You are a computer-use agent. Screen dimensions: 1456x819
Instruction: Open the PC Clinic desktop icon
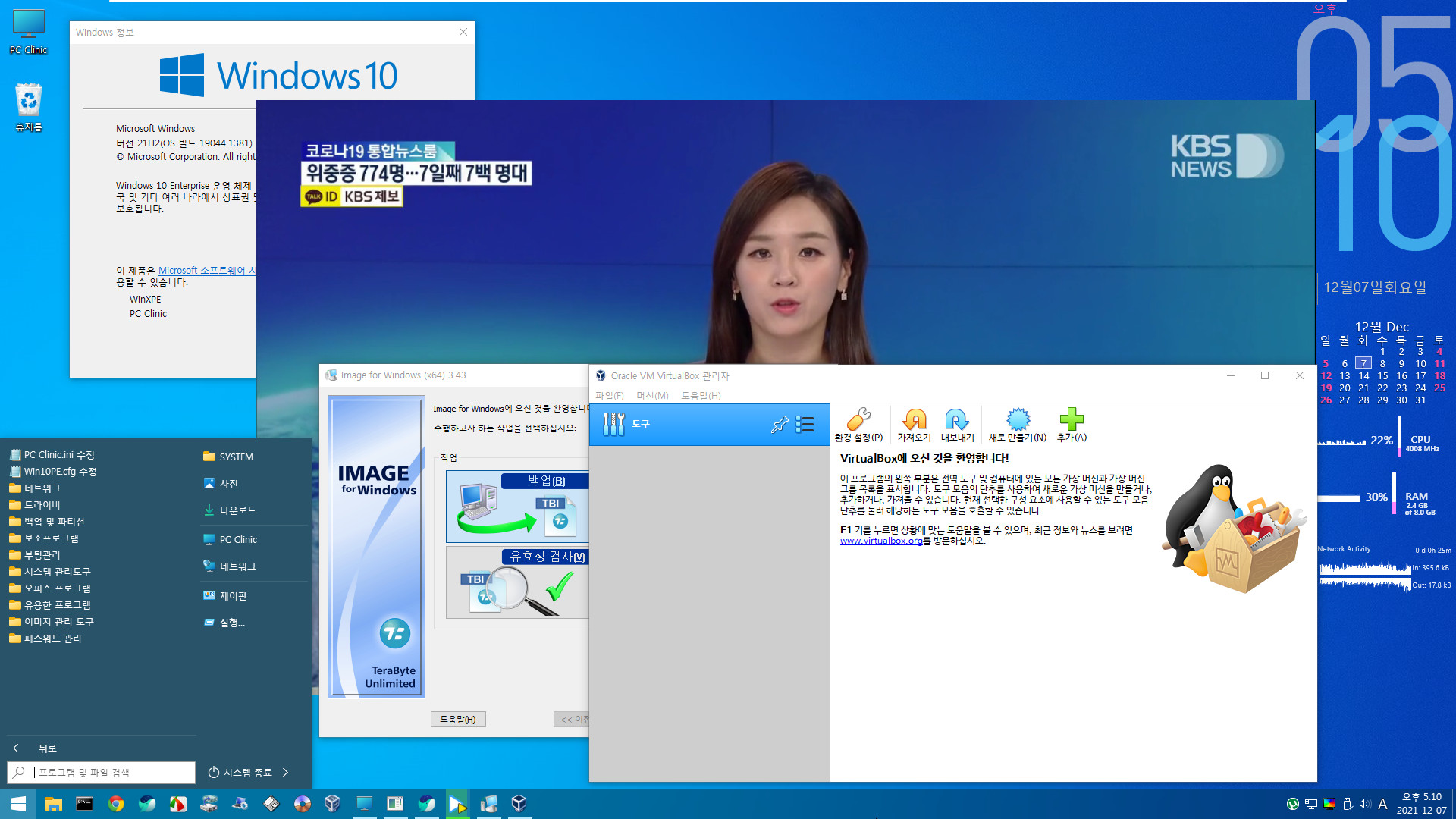coord(28,32)
